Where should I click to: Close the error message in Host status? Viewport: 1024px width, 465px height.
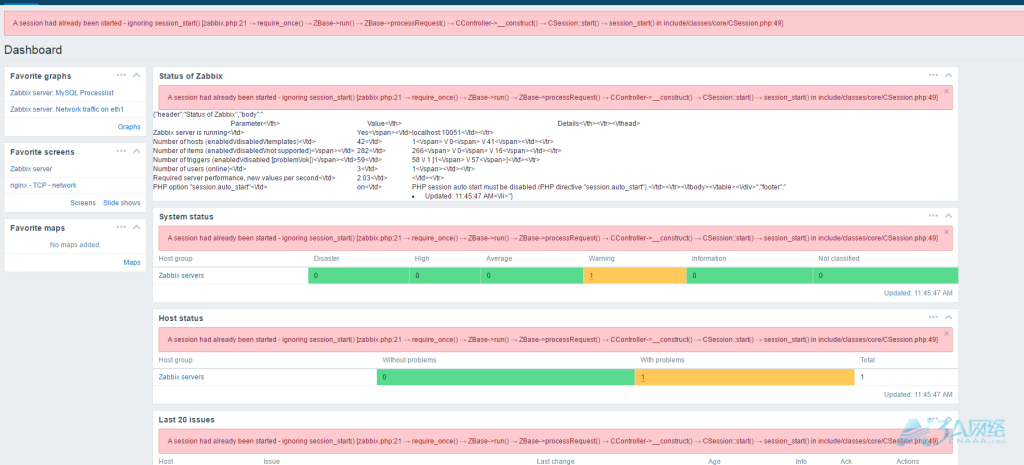[x=946, y=333]
